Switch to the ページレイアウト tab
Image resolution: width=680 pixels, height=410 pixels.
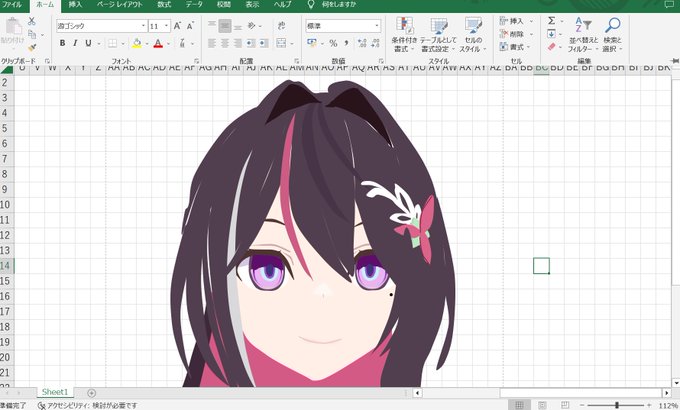coord(120,5)
